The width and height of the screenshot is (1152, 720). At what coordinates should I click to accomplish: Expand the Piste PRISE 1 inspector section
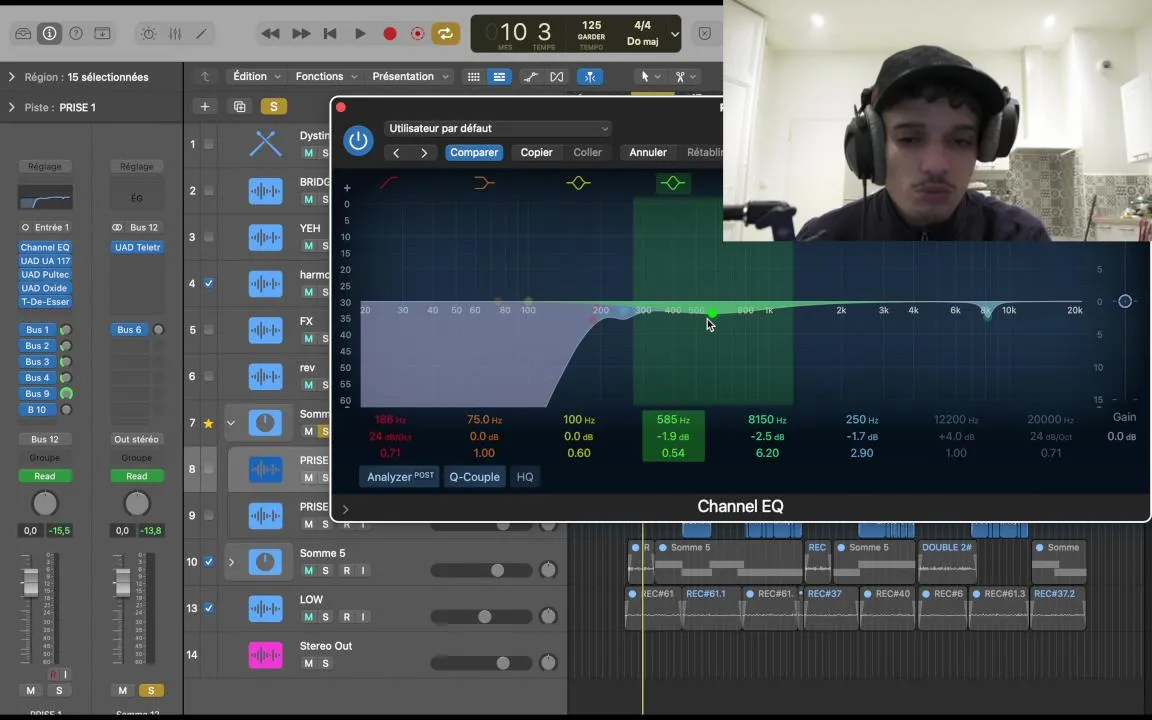click(x=11, y=107)
